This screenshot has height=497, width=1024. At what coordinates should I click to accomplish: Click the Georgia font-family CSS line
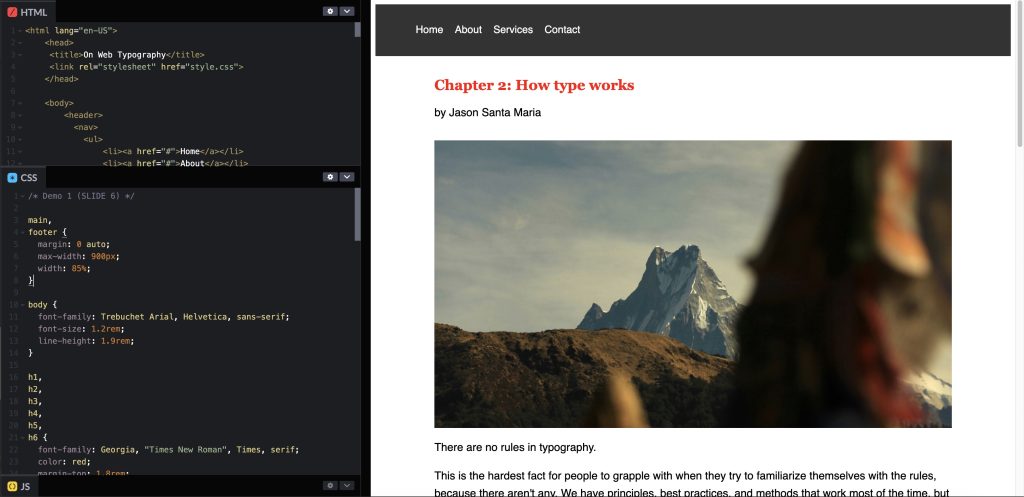tap(168, 450)
